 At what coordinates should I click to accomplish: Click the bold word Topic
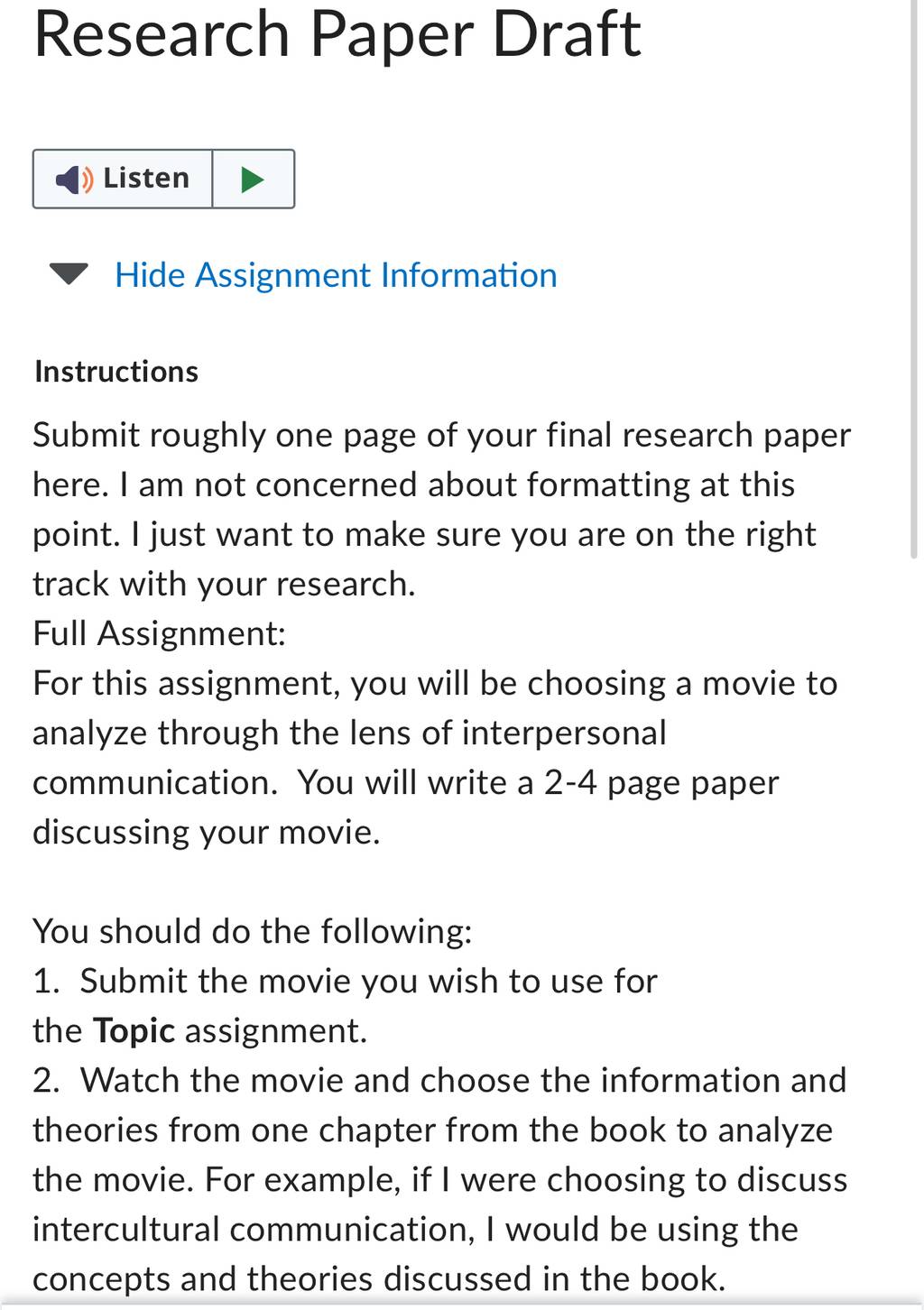tap(134, 1030)
